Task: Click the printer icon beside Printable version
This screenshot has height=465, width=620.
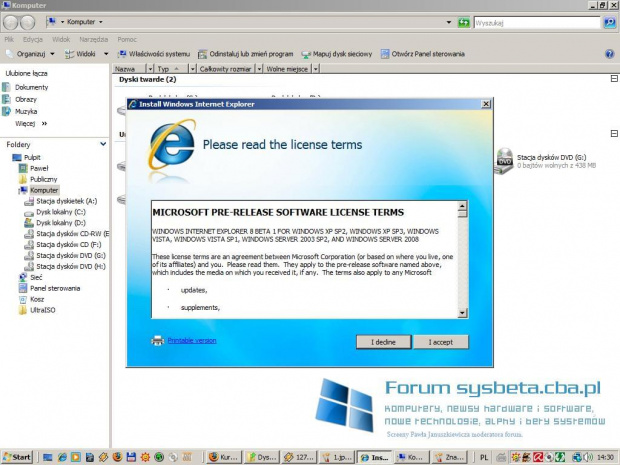Action: pos(157,340)
